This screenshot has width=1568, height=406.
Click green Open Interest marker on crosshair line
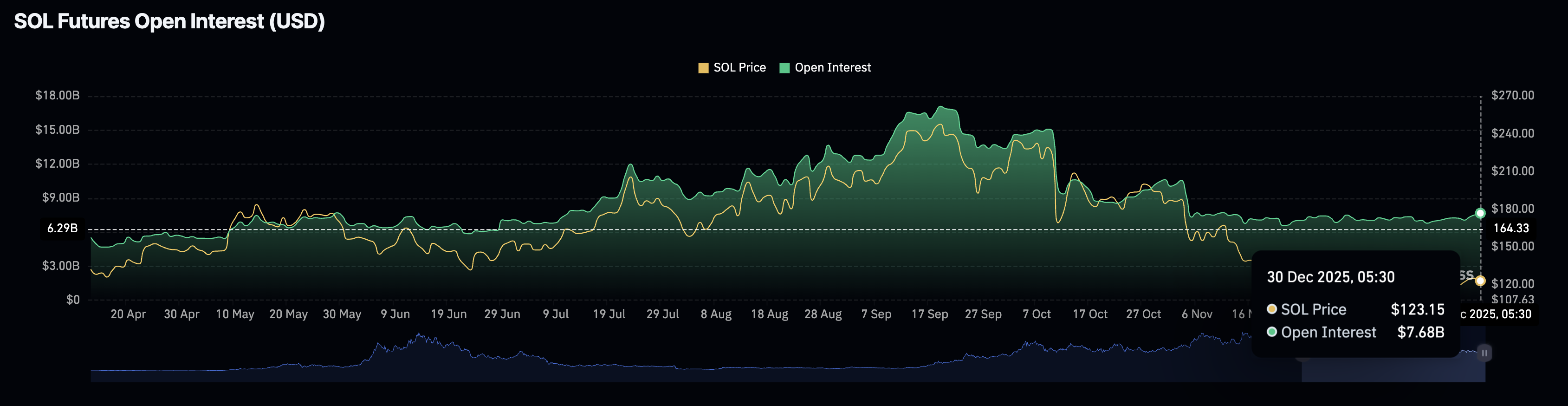point(1480,213)
